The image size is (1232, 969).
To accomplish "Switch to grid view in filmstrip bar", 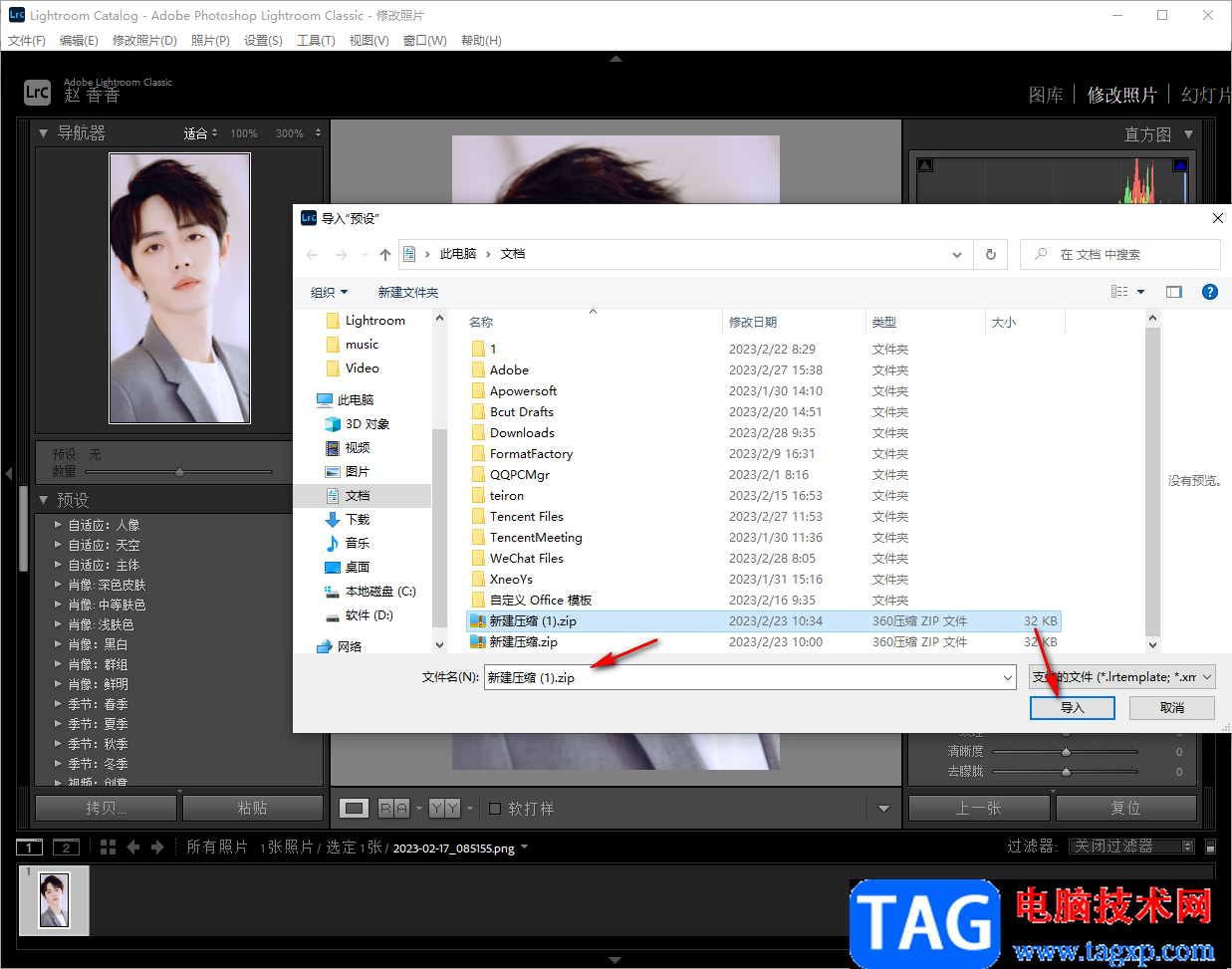I will pyautogui.click(x=109, y=847).
